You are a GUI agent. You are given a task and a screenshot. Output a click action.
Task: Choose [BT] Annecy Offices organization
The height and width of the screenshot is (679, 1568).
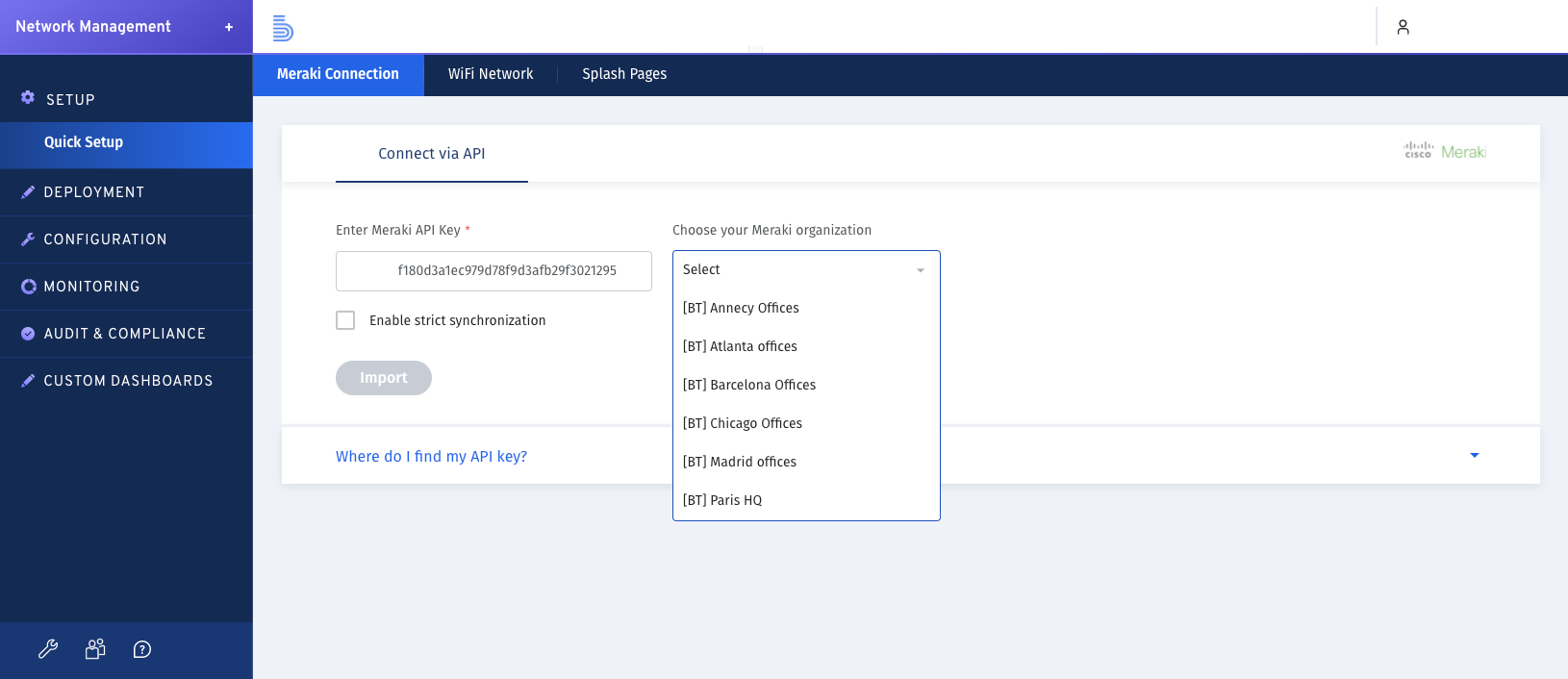806,308
